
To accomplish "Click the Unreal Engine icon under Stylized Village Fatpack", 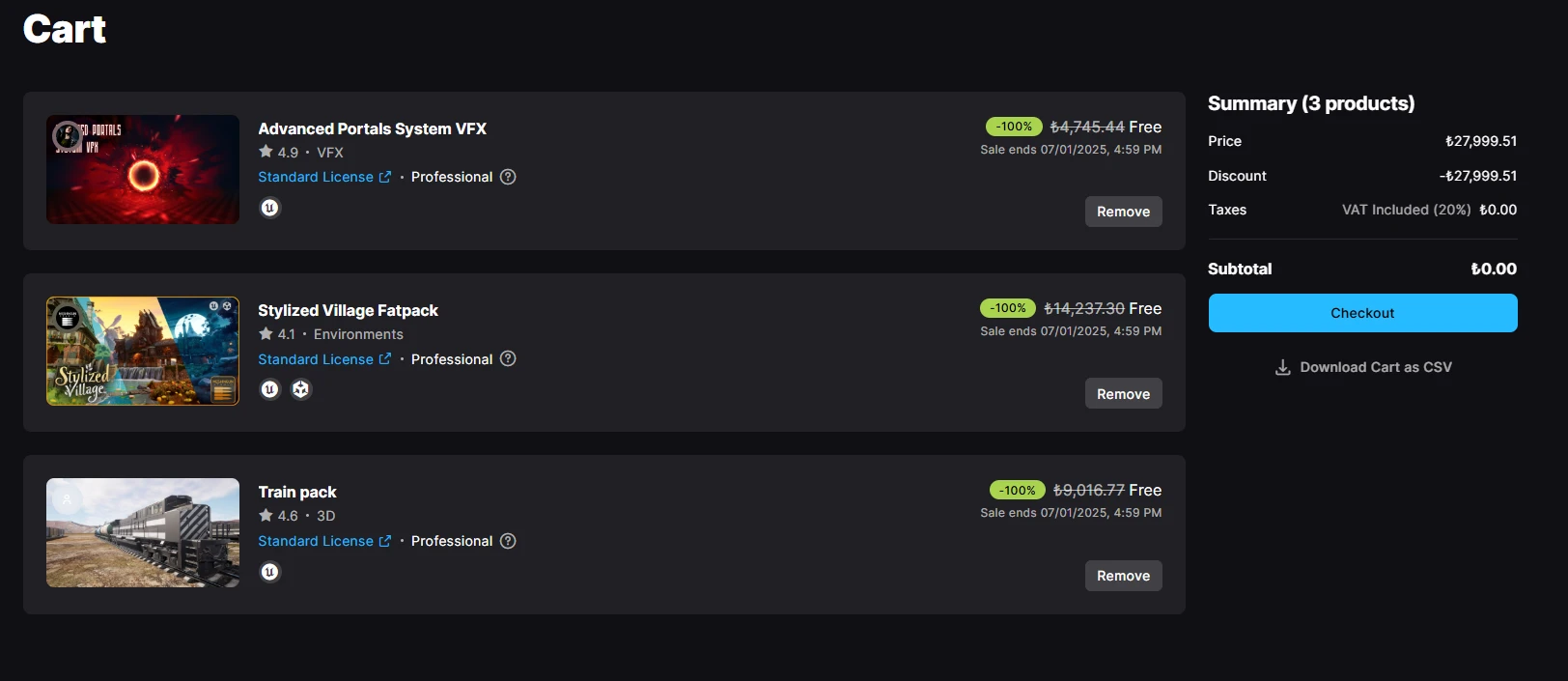I will pos(270,389).
